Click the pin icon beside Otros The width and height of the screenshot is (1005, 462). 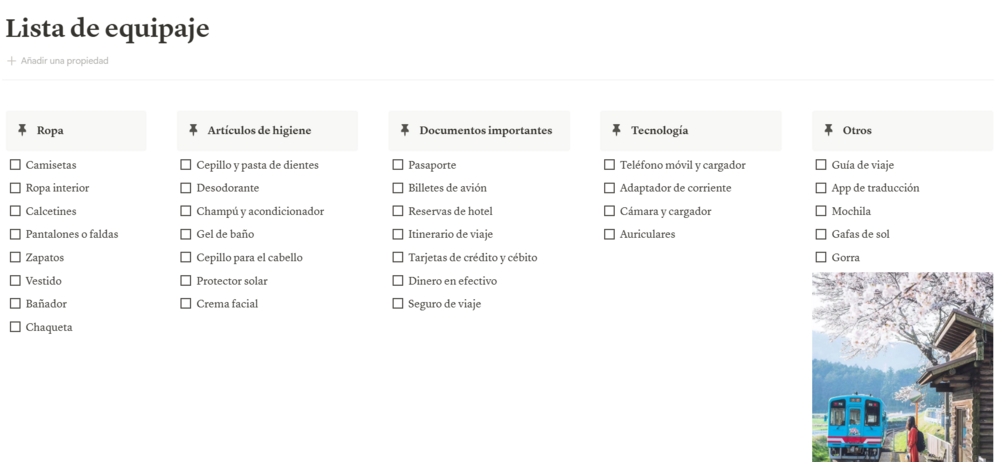828,130
